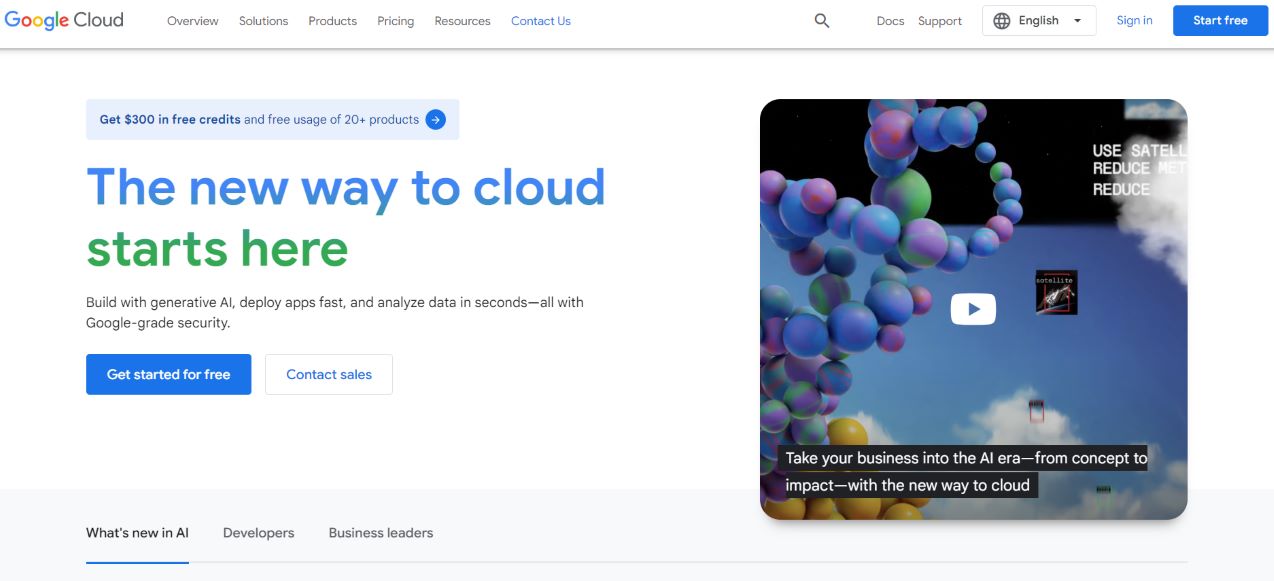Open the Get $300 in free credits banner

272,119
